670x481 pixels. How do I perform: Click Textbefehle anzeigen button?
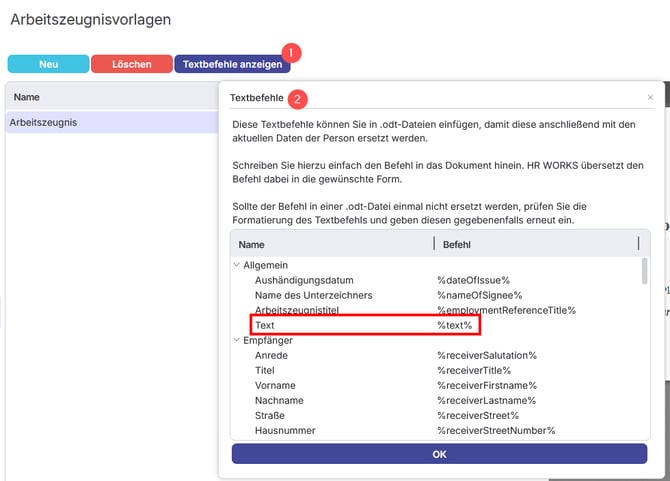(232, 64)
